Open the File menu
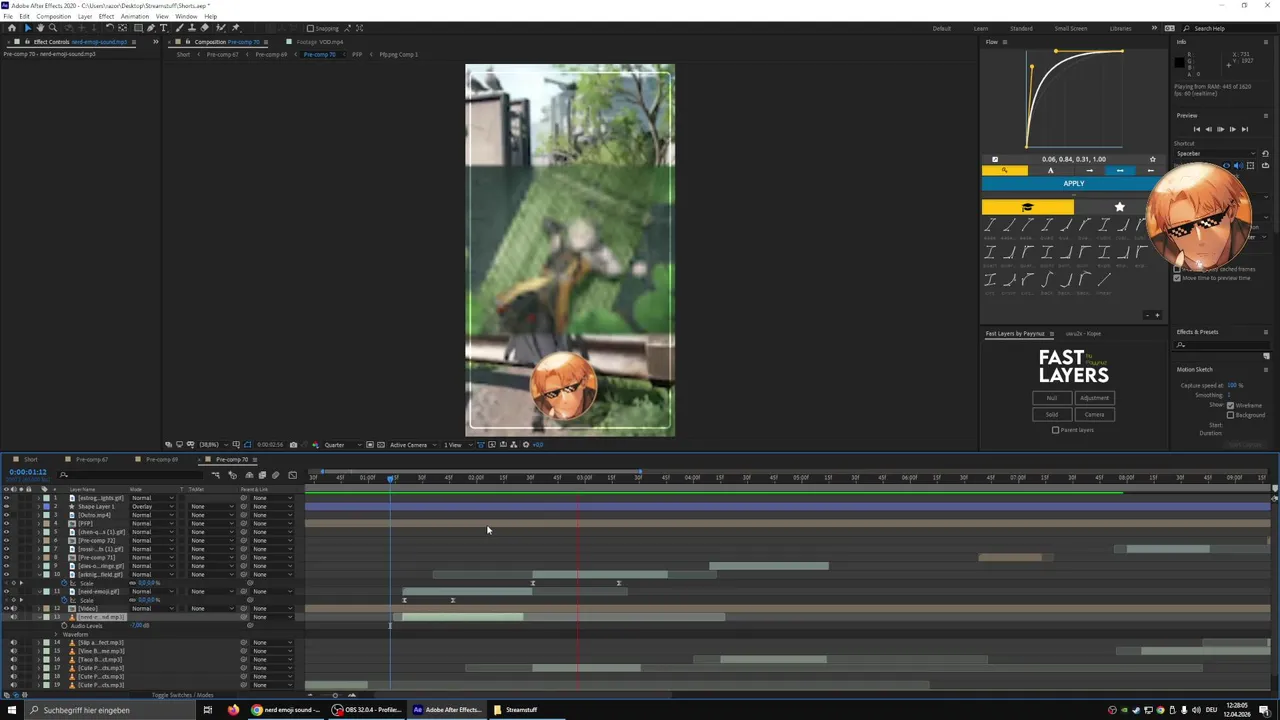 pyautogui.click(x=8, y=16)
